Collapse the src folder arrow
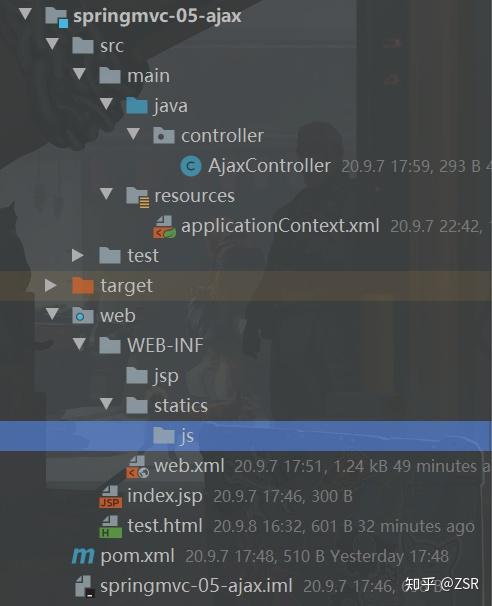This screenshot has width=492, height=606. click(x=52, y=44)
